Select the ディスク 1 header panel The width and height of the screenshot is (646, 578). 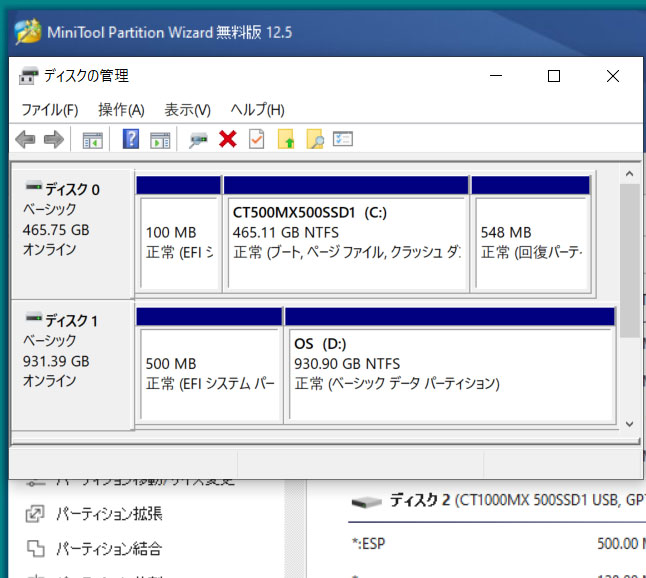[x=73, y=365]
